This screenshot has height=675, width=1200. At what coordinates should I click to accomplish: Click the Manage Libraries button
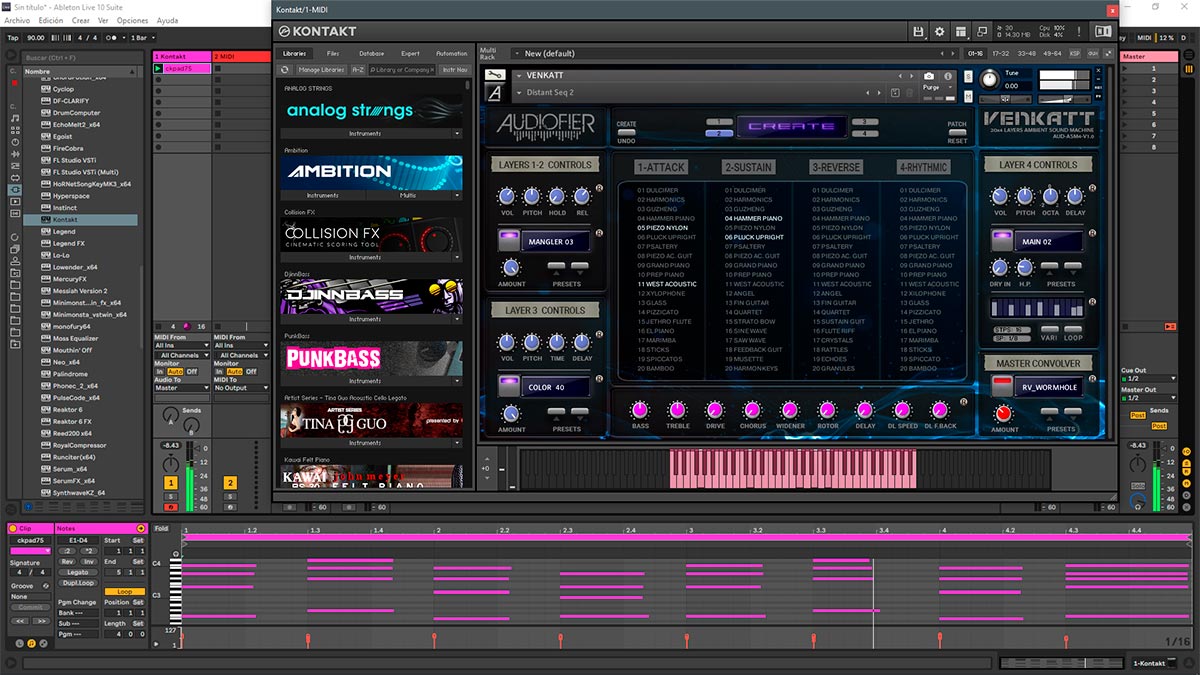(321, 70)
